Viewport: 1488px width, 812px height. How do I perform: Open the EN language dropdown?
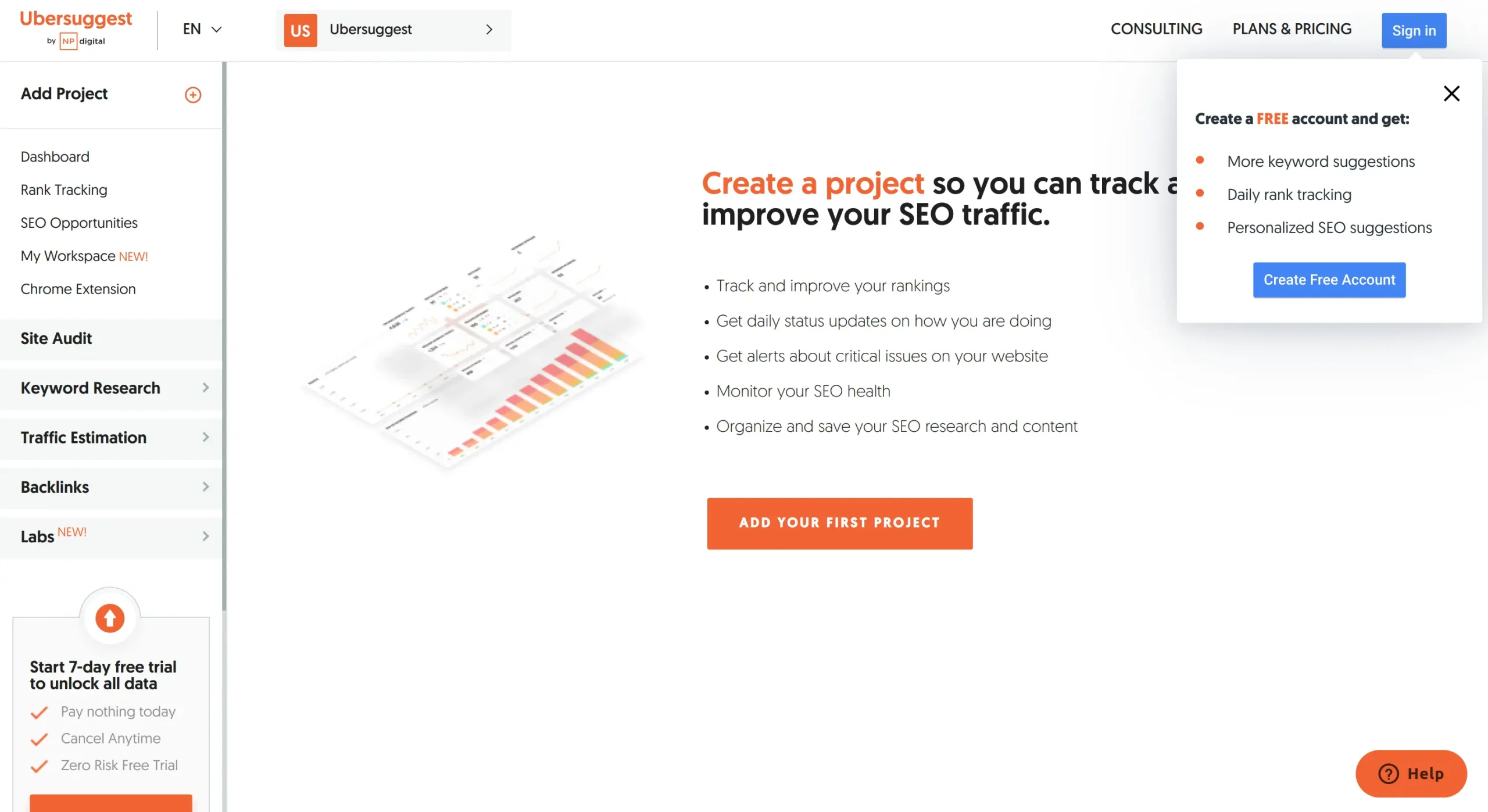point(200,27)
